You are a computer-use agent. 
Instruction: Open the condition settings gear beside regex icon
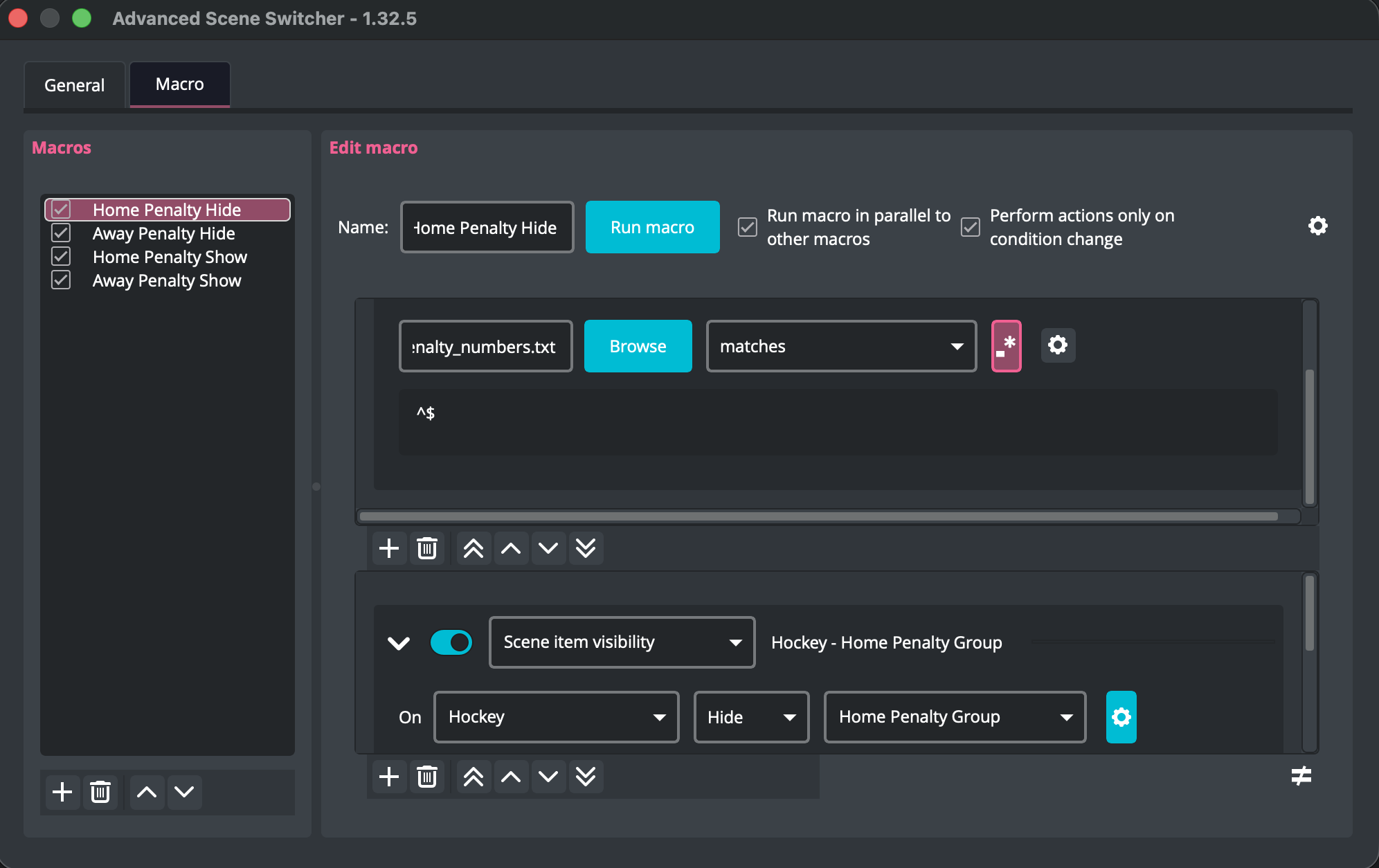[x=1058, y=345]
